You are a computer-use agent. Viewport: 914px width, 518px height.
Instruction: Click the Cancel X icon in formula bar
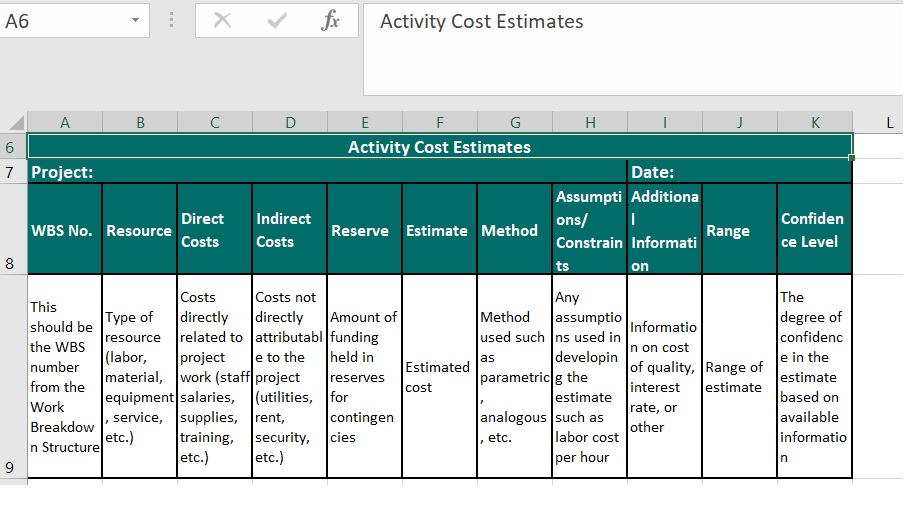[223, 21]
